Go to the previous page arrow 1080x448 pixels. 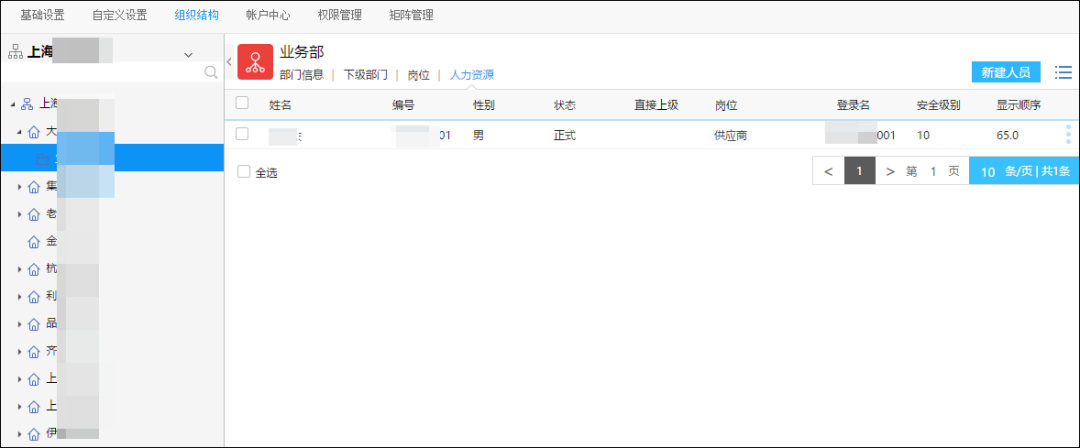(829, 171)
